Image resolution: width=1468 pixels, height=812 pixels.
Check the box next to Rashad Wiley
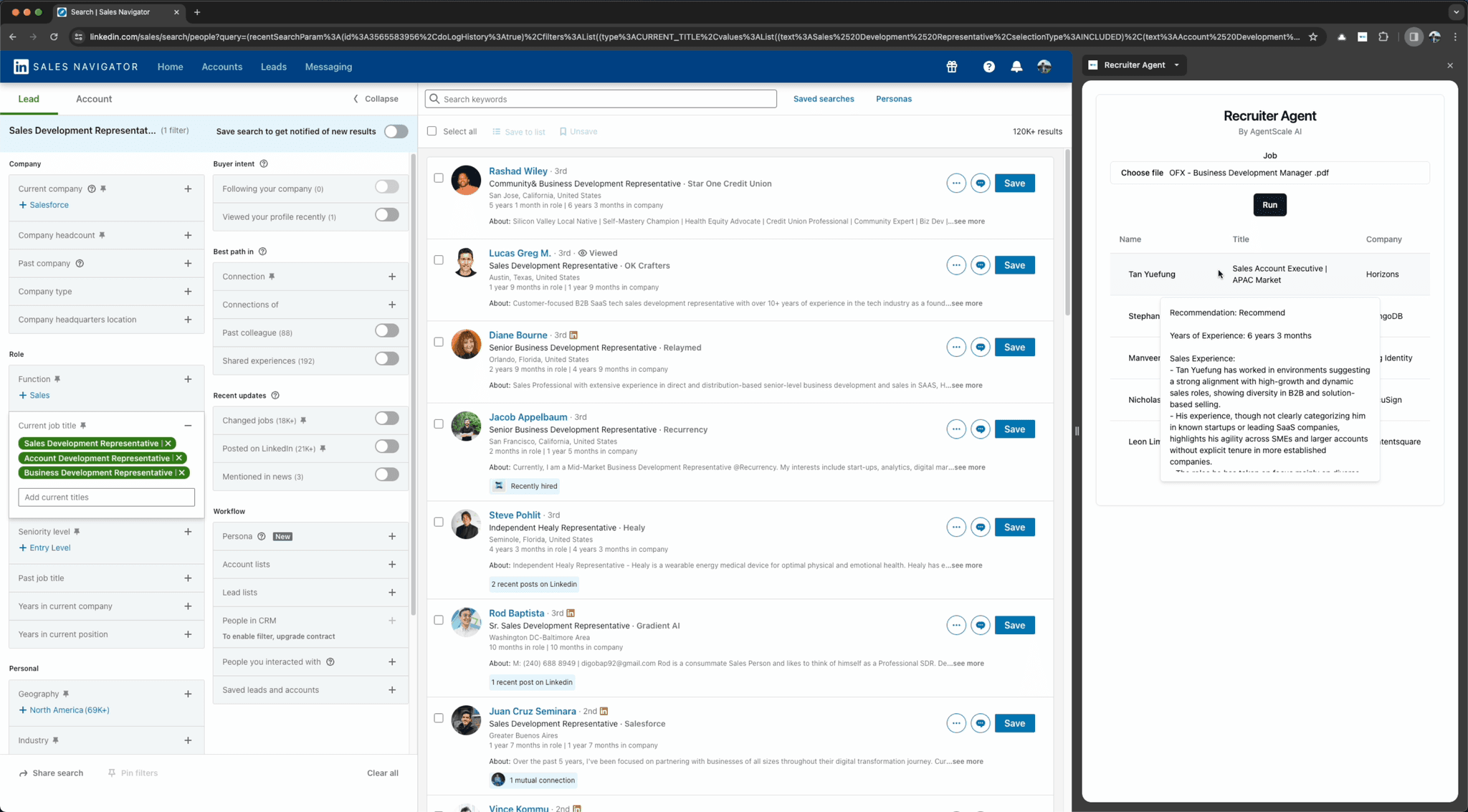(x=439, y=178)
